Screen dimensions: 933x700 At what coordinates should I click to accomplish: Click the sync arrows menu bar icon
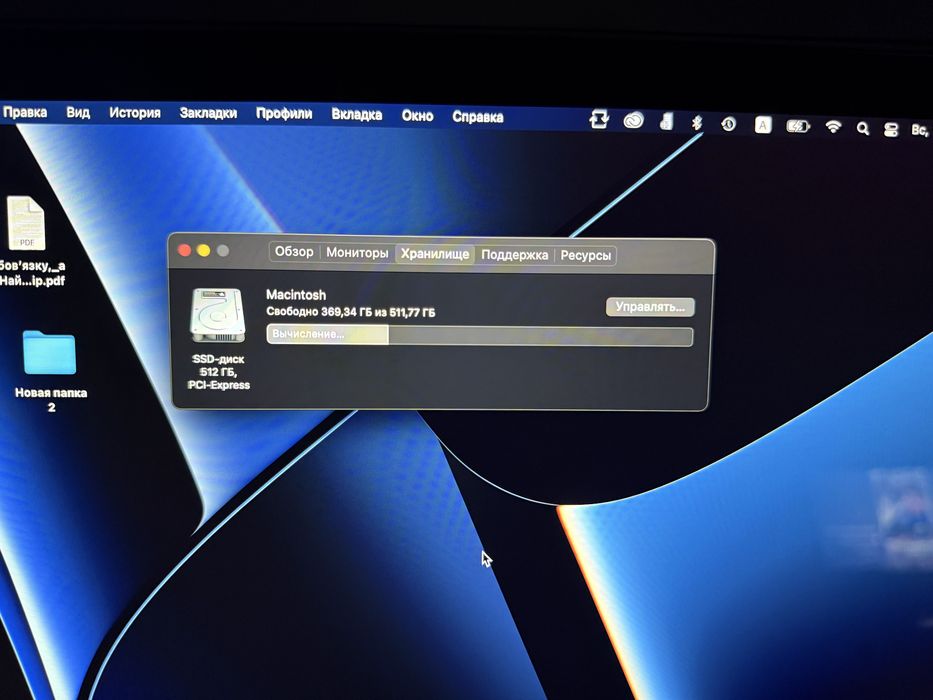coord(599,120)
